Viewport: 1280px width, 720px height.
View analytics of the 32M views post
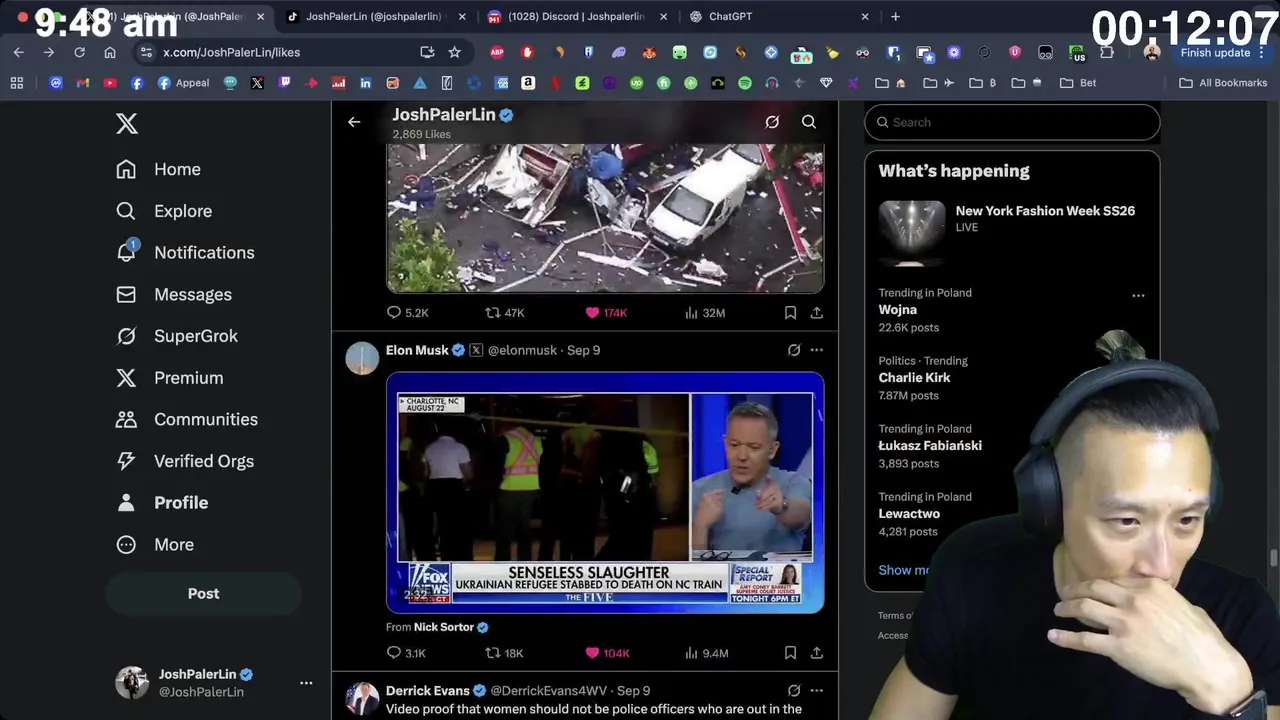coord(705,313)
